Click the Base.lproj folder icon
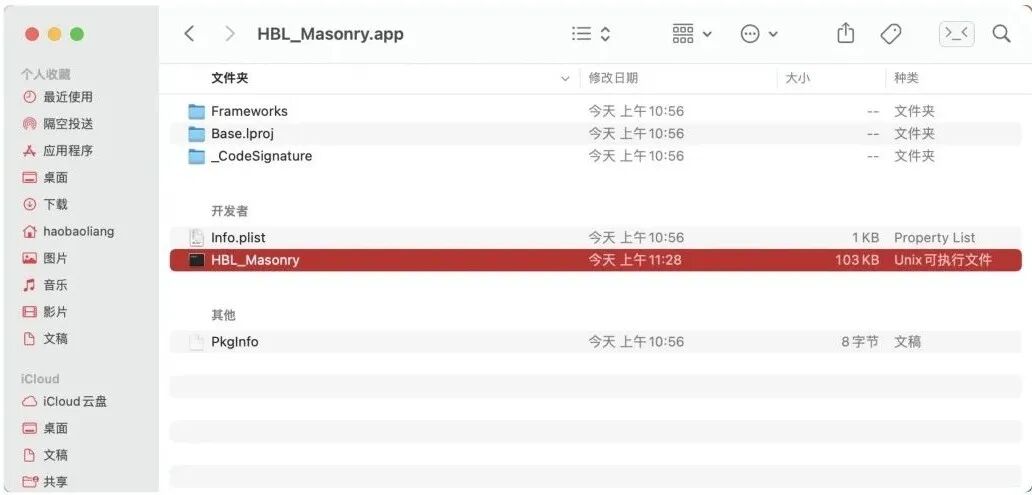The height and width of the screenshot is (495, 1032). pos(196,134)
